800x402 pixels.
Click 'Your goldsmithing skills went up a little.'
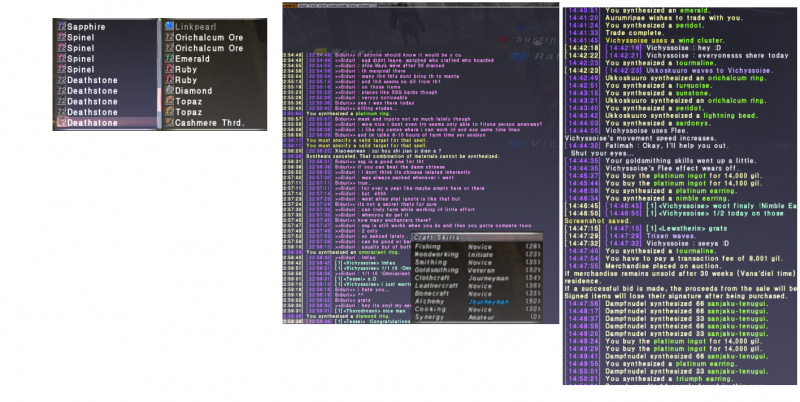click(x=680, y=161)
